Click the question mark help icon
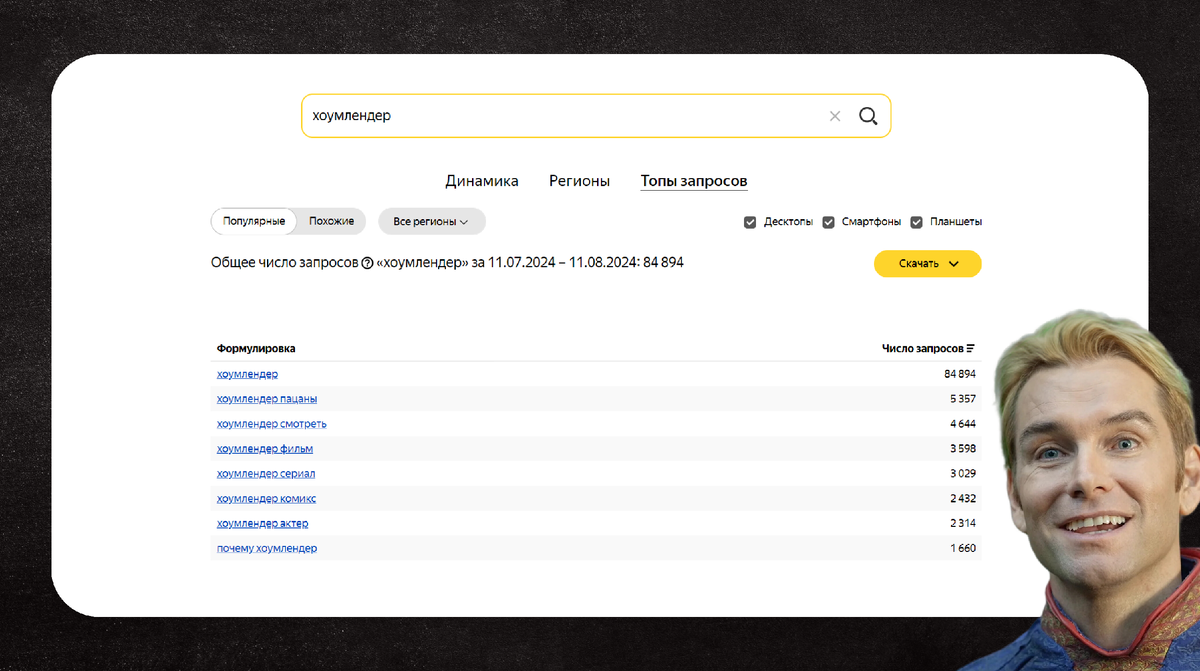Screen dimensions: 1200x671 [x=367, y=263]
